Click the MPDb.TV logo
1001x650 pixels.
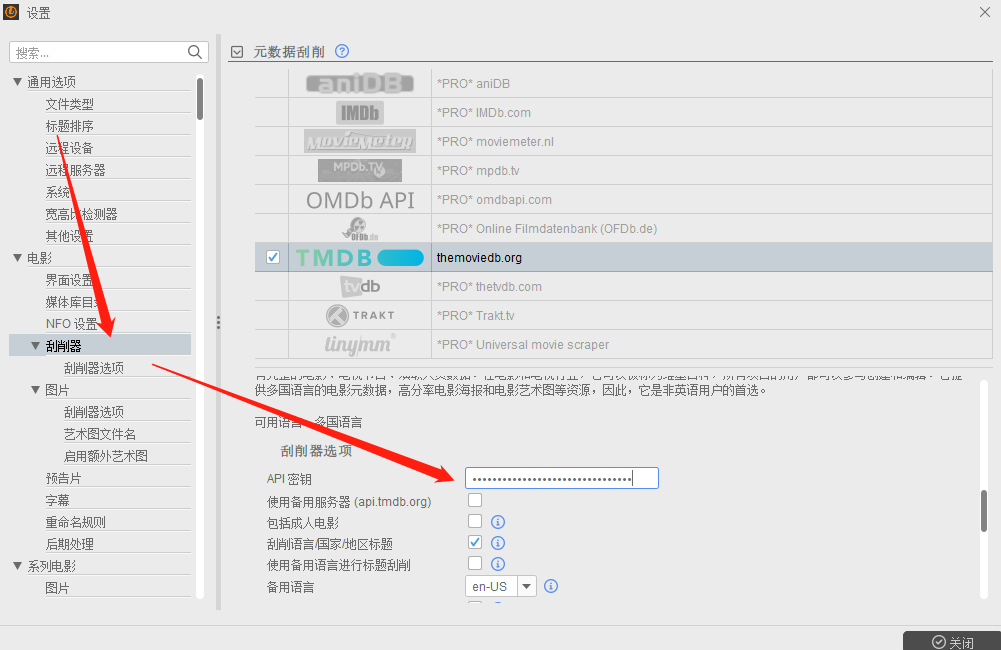click(359, 170)
